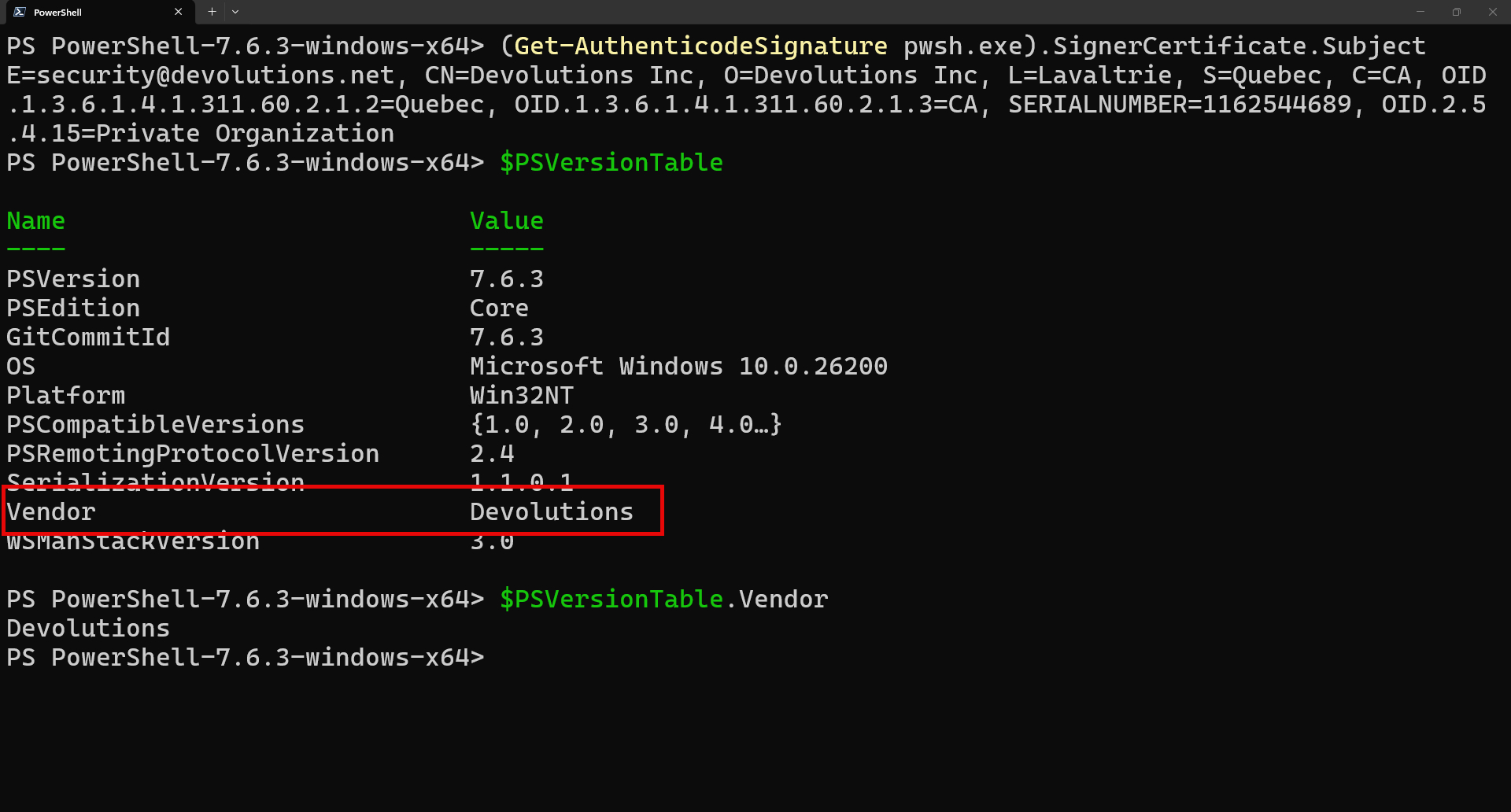Click the 2.4 value
The image size is (1511, 812).
pyautogui.click(x=492, y=454)
